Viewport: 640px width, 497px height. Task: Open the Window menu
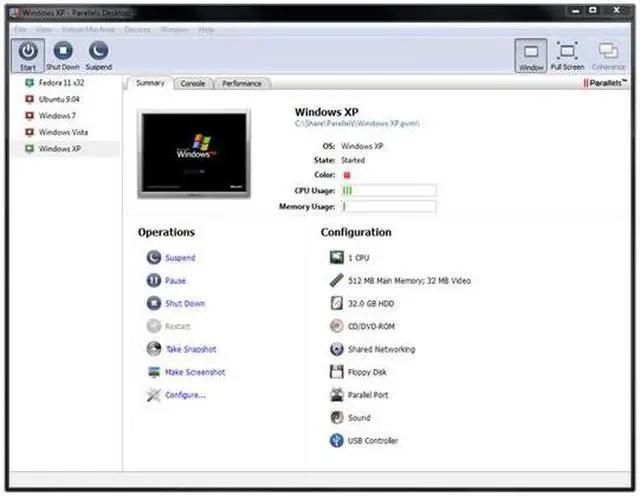click(x=174, y=30)
